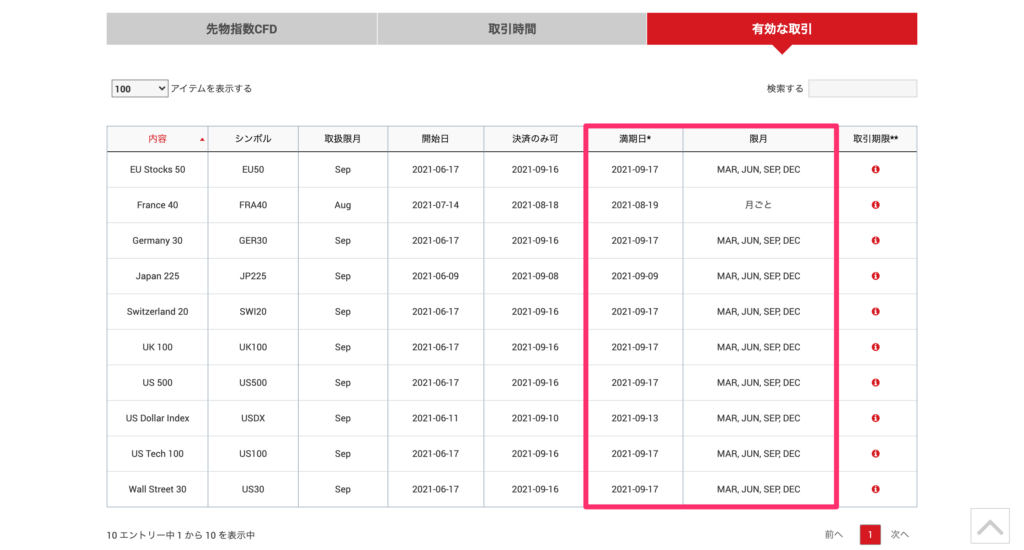Viewport: 1024px width, 550px height.
Task: Click expiry date 2021-09-09
Action: pyautogui.click(x=635, y=276)
